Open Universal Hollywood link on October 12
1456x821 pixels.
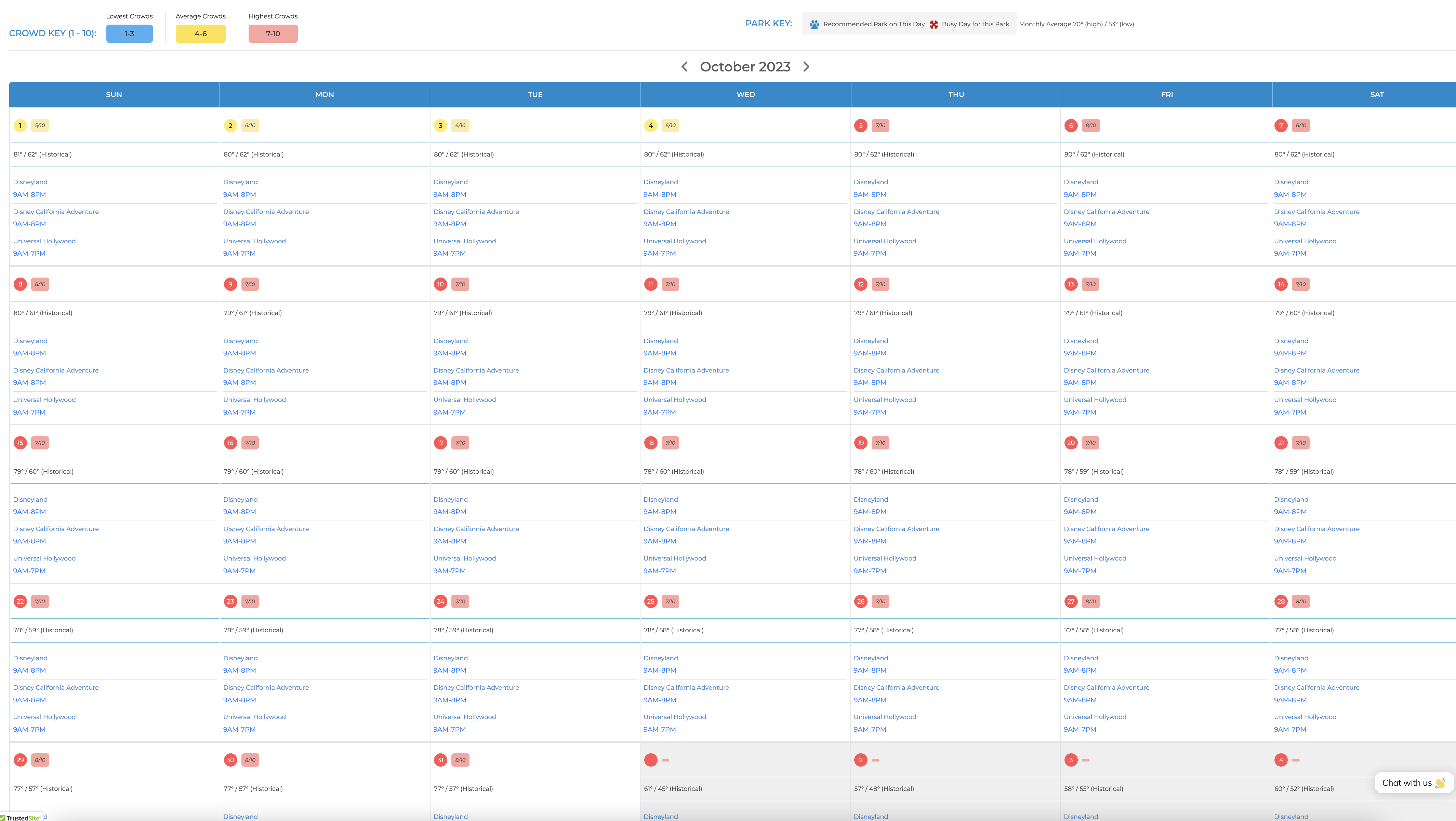click(x=885, y=400)
